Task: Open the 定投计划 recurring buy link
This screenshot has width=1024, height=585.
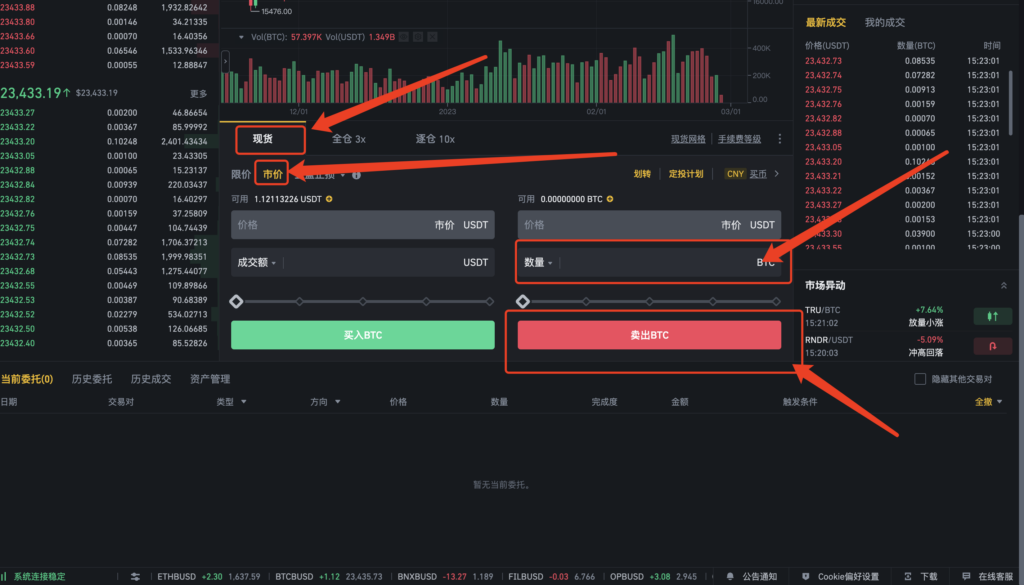Action: (686, 174)
